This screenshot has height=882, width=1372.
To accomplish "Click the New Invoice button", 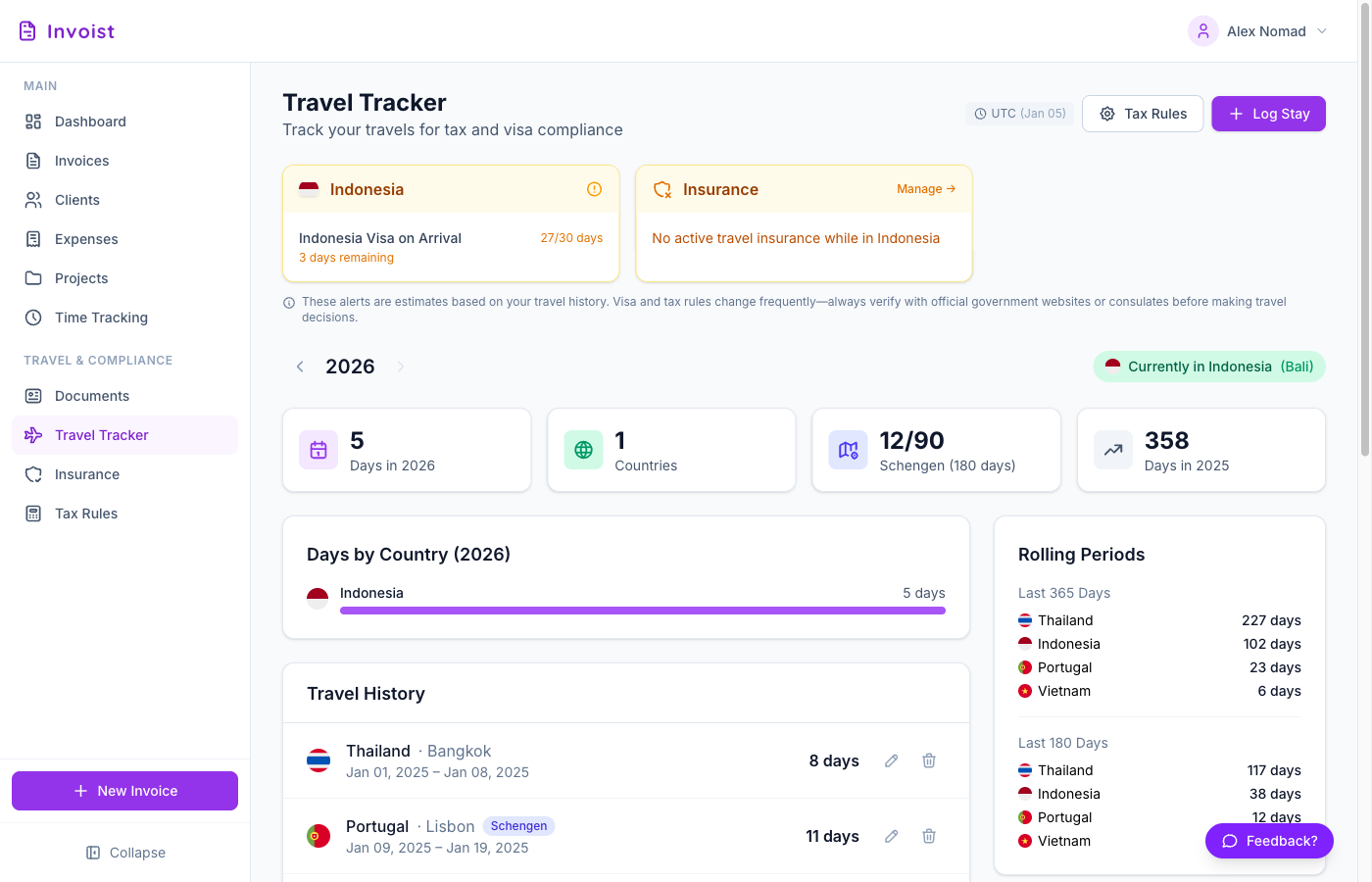I will tap(124, 791).
